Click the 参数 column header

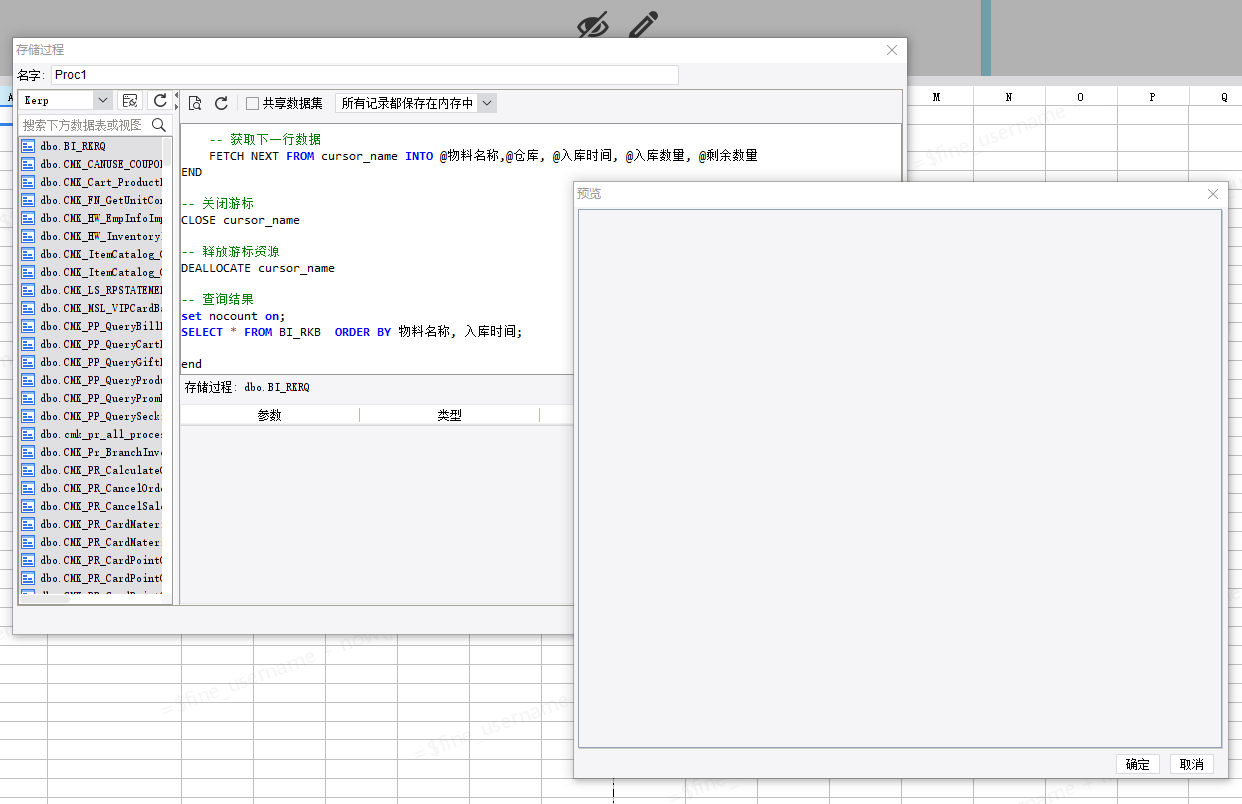(270, 415)
